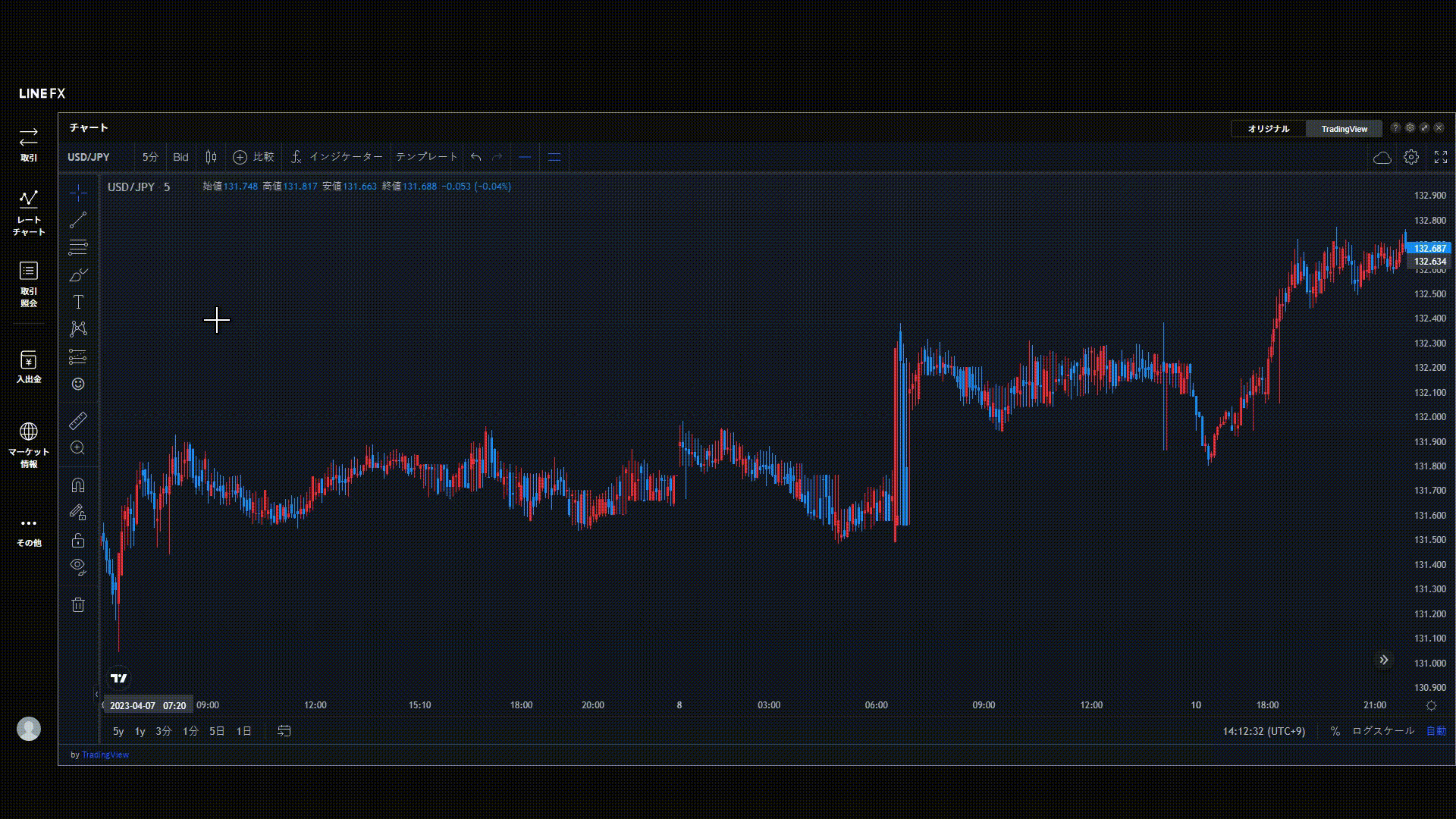The height and width of the screenshot is (819, 1456).
Task: Open chart settings gear icon
Action: tap(1411, 157)
